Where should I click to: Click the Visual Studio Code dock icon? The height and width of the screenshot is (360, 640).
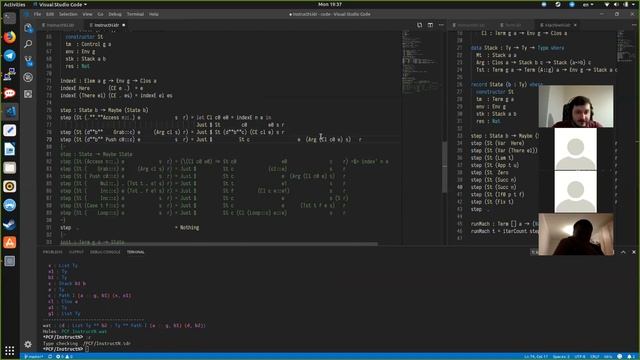pyautogui.click(x=10, y=111)
